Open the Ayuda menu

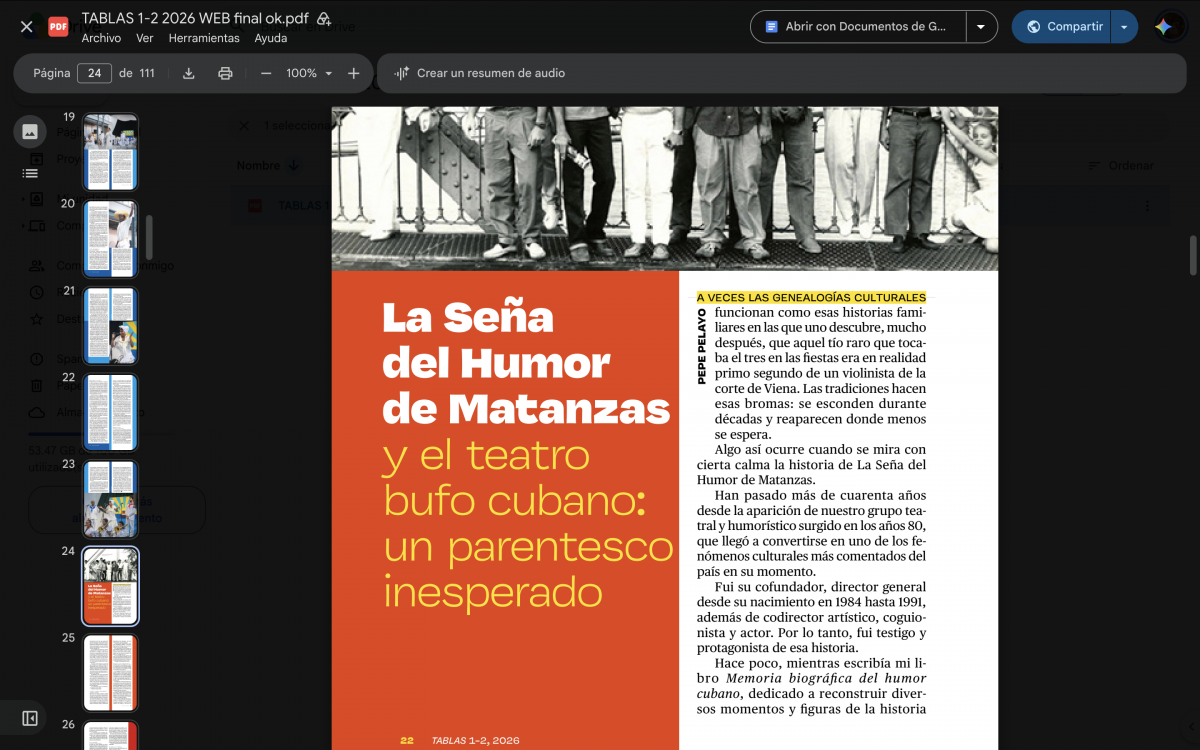tap(271, 38)
